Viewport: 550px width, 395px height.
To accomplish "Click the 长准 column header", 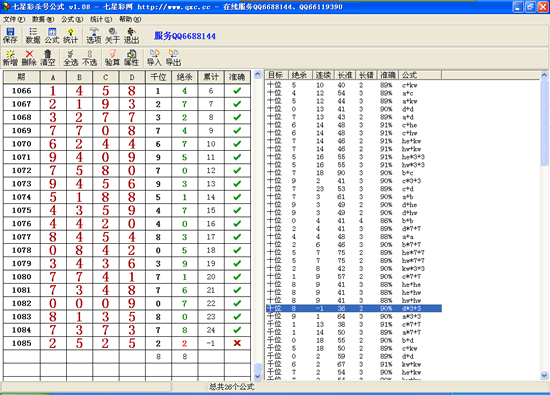I will point(345,75).
